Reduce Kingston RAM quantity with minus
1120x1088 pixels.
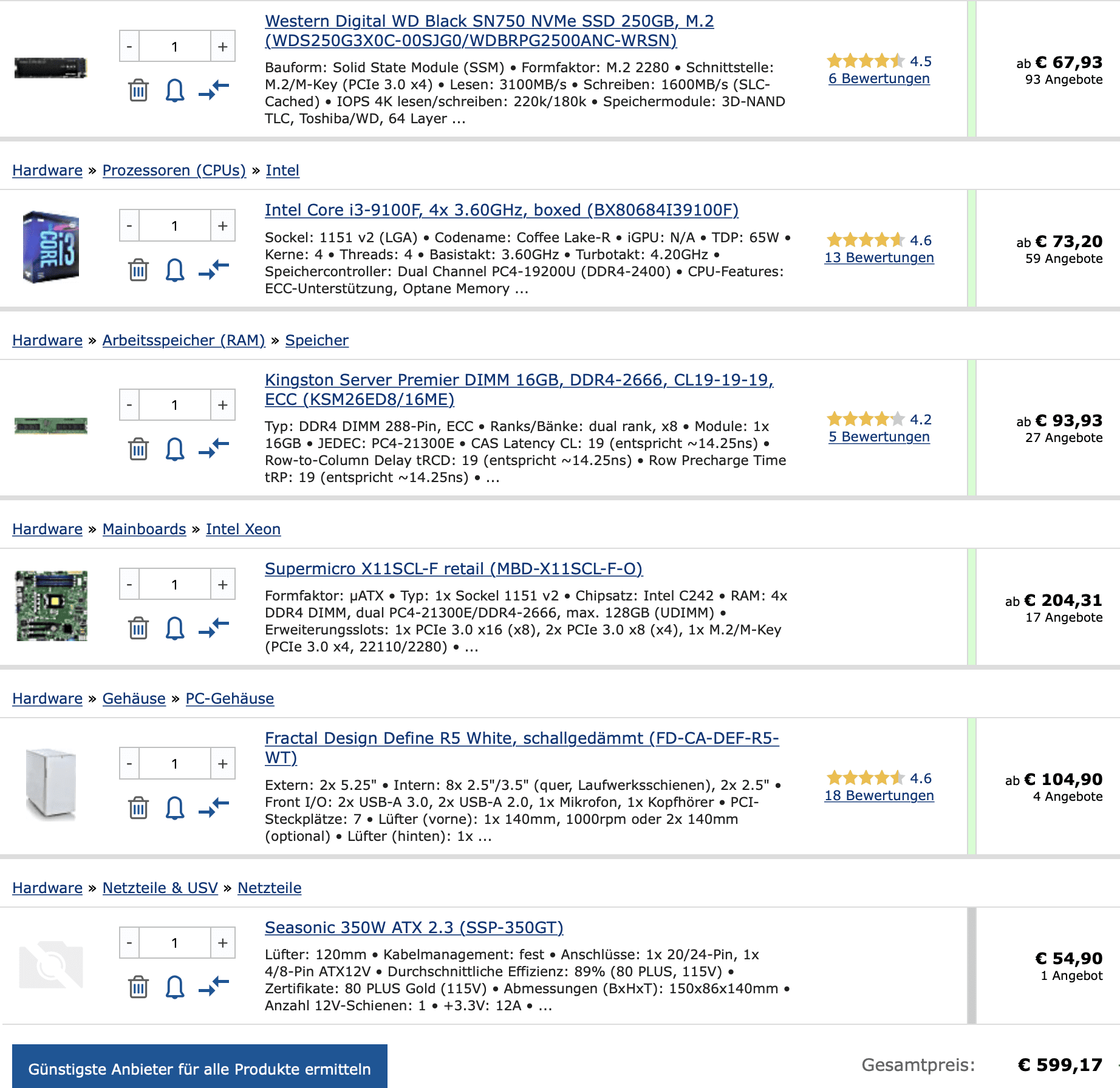tap(129, 404)
